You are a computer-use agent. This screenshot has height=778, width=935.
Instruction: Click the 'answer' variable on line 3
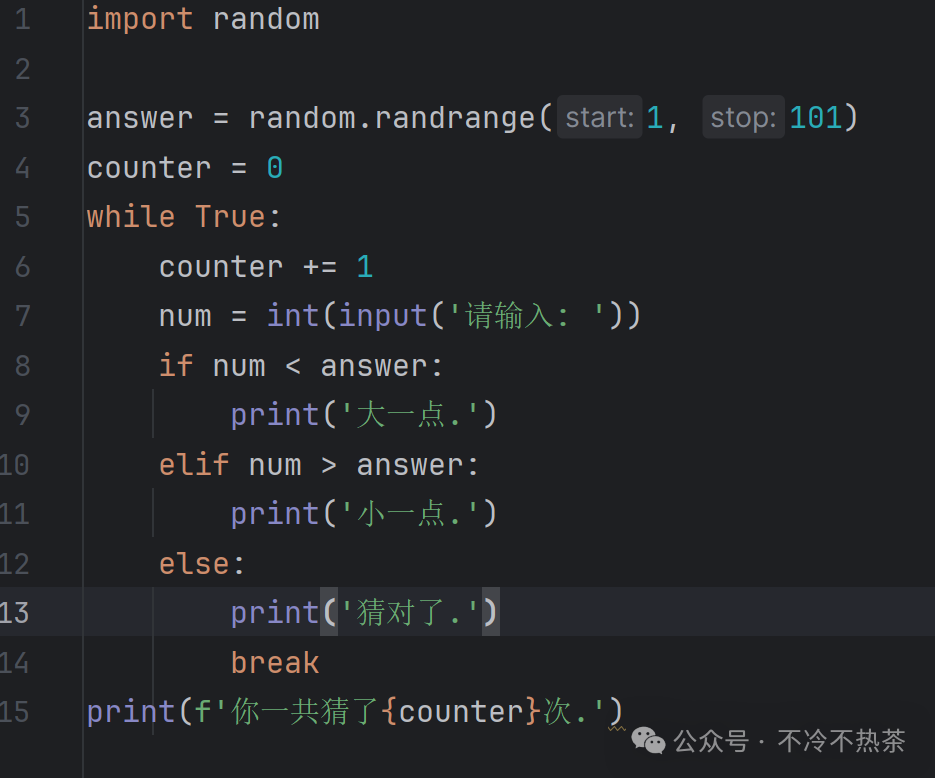tap(140, 117)
